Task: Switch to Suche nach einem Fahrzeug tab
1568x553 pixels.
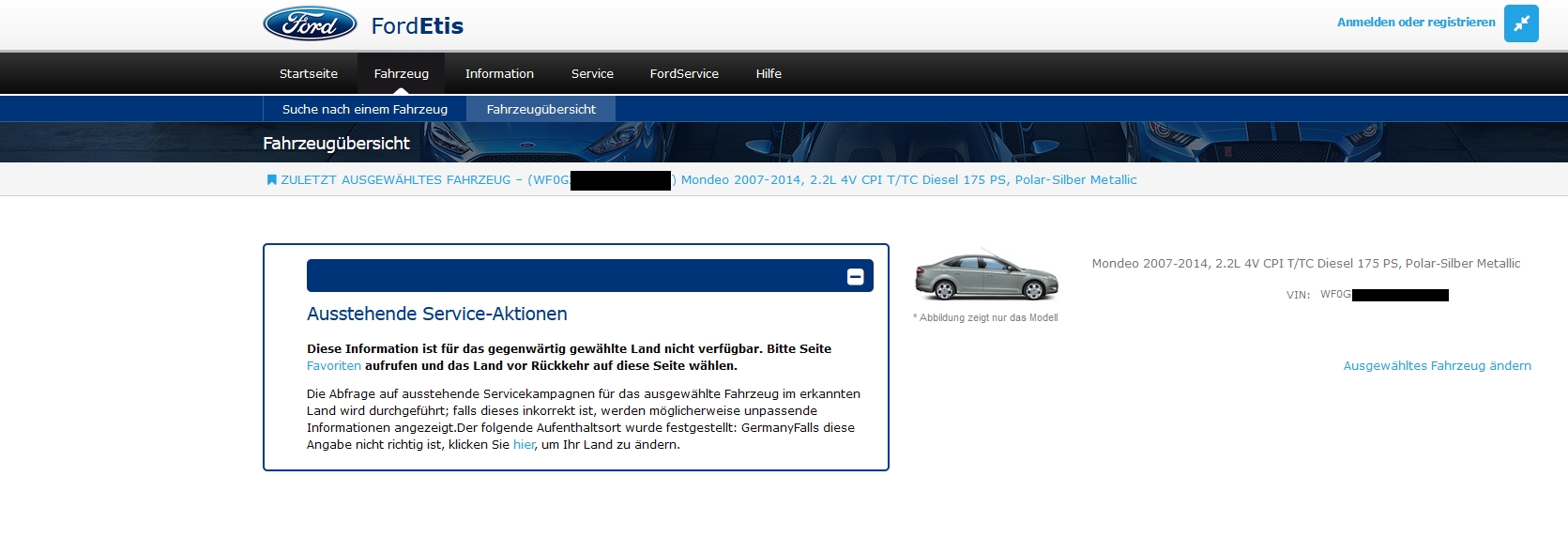Action: 364,110
